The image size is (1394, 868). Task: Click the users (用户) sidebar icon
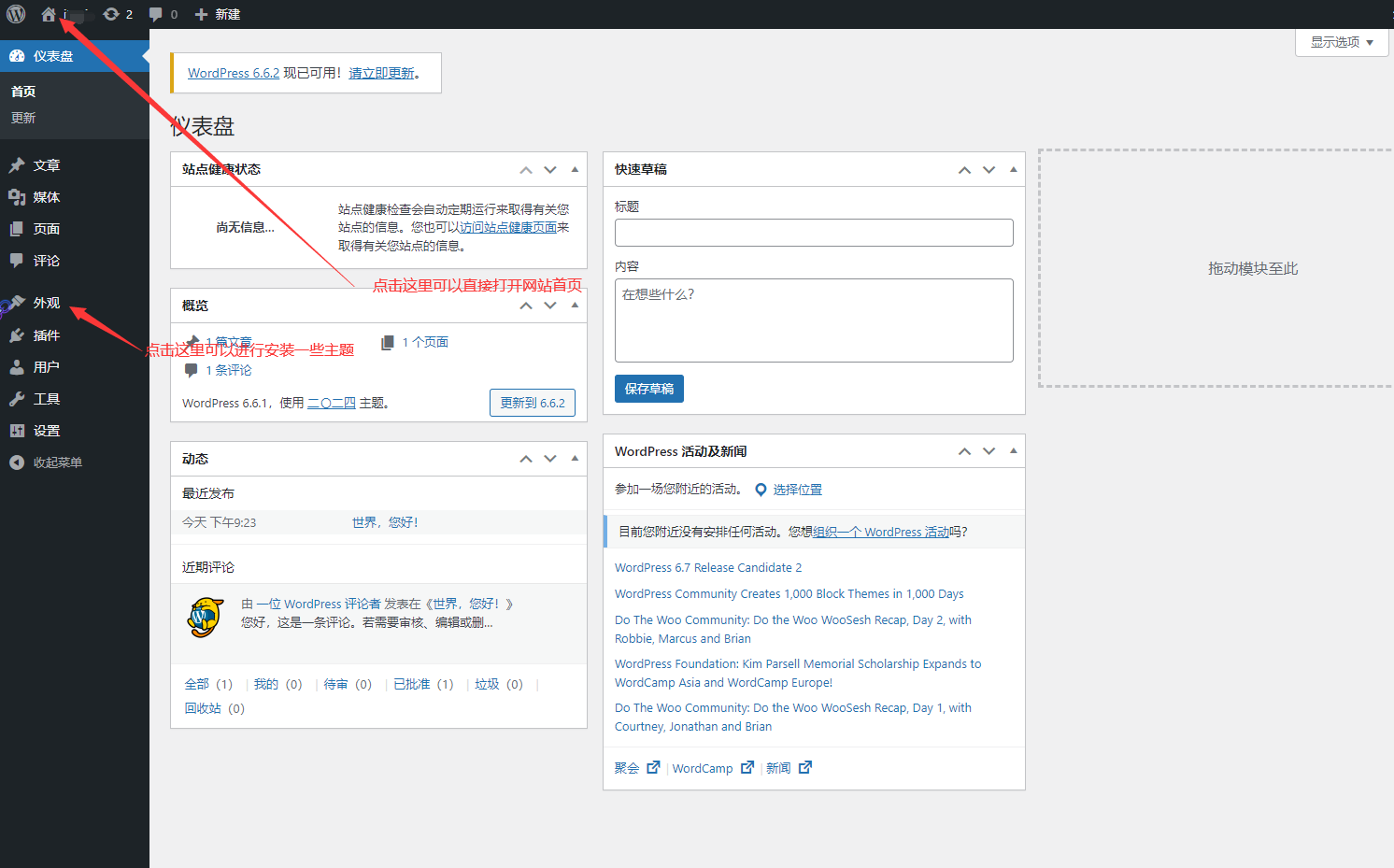click(x=17, y=367)
